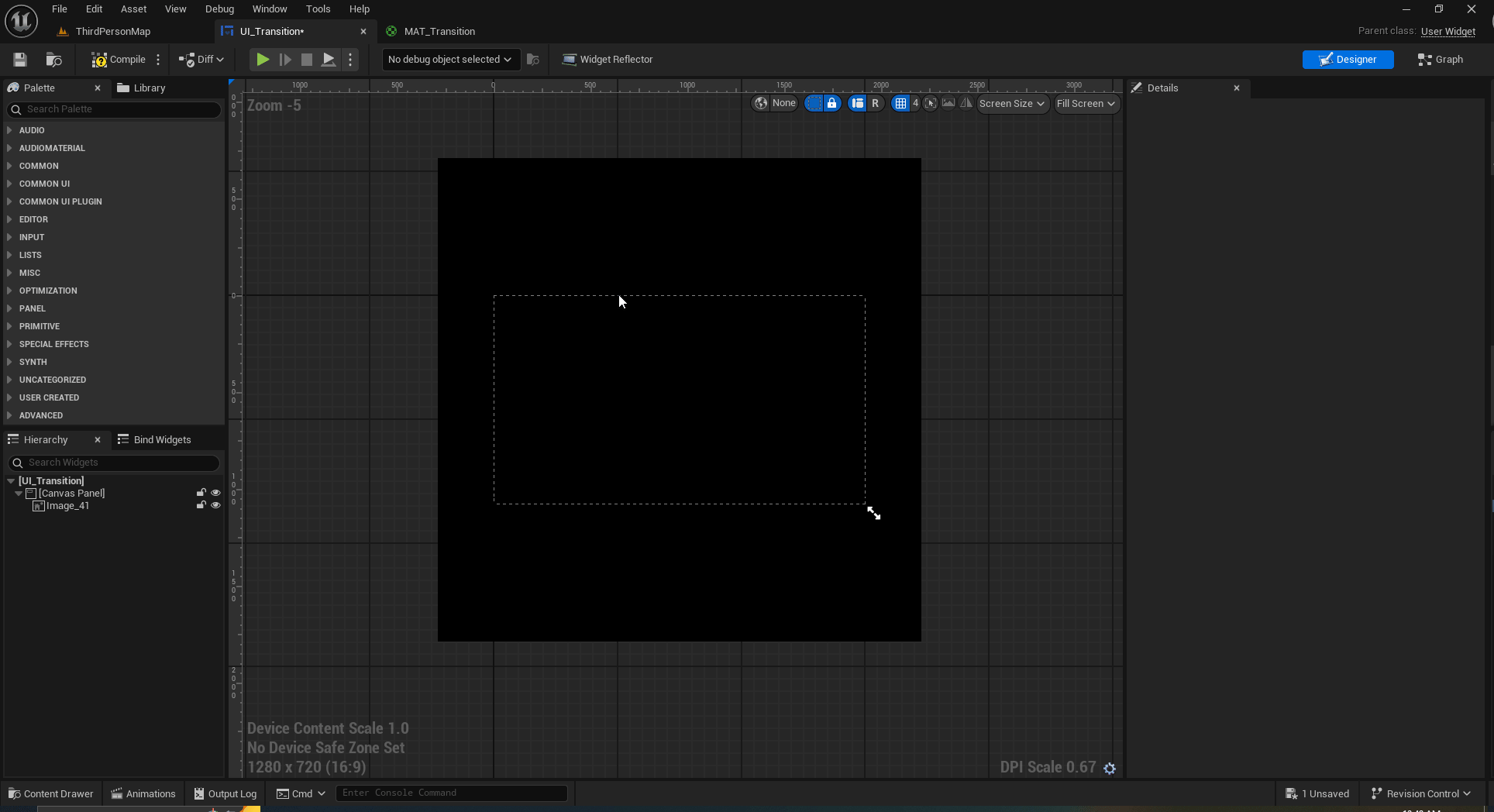Focus the Search Palette field
Screen dimensions: 1494x812
(x=114, y=109)
